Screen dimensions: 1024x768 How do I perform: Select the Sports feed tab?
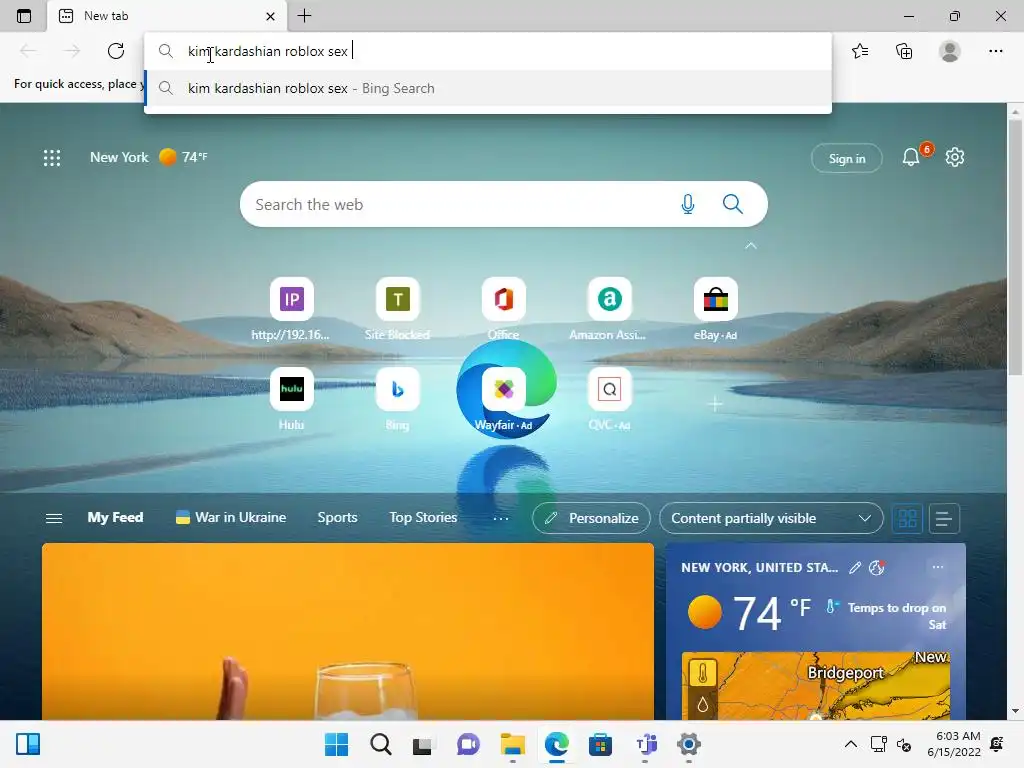338,517
